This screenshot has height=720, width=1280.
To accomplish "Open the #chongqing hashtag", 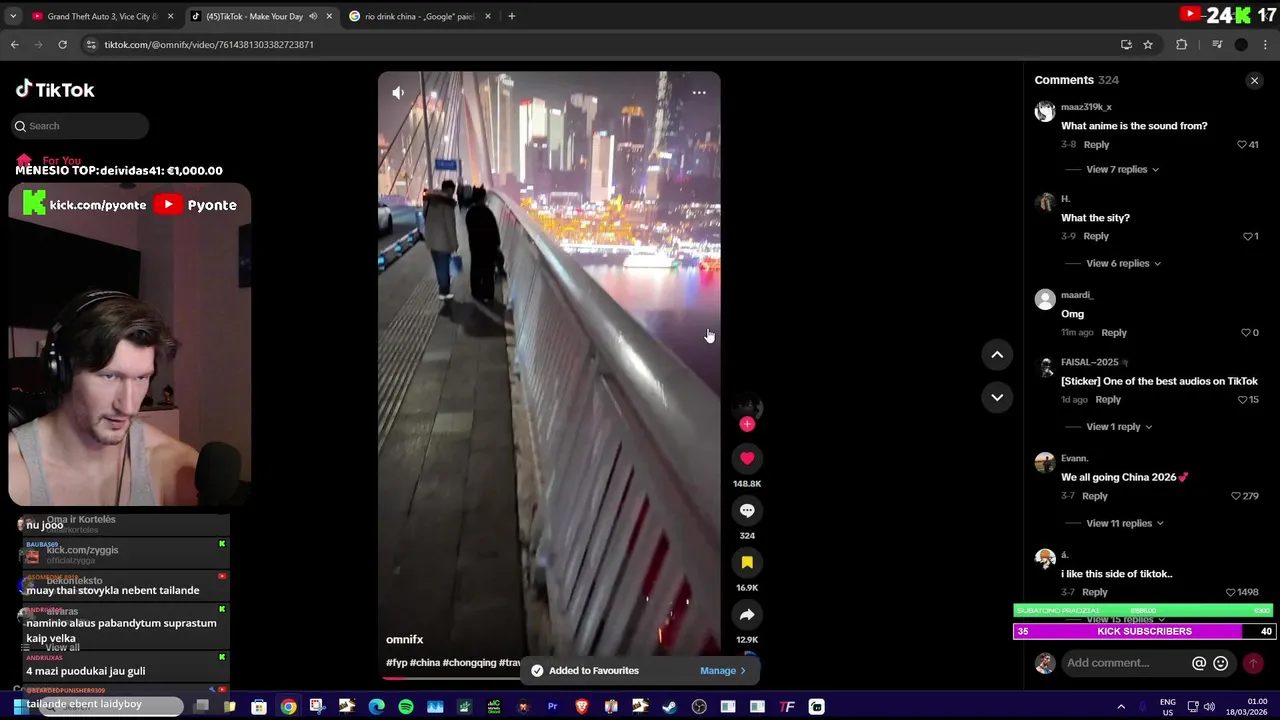I will click(469, 663).
